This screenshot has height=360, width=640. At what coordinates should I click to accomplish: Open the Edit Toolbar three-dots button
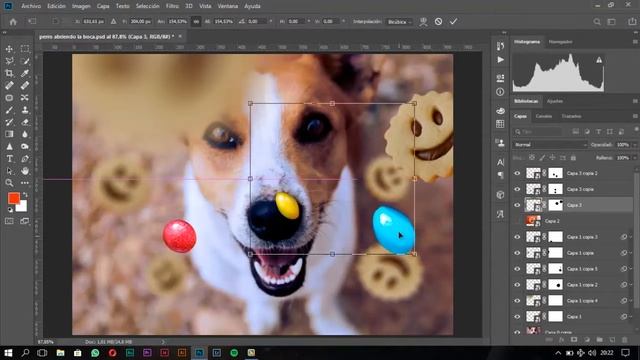pyautogui.click(x=25, y=183)
